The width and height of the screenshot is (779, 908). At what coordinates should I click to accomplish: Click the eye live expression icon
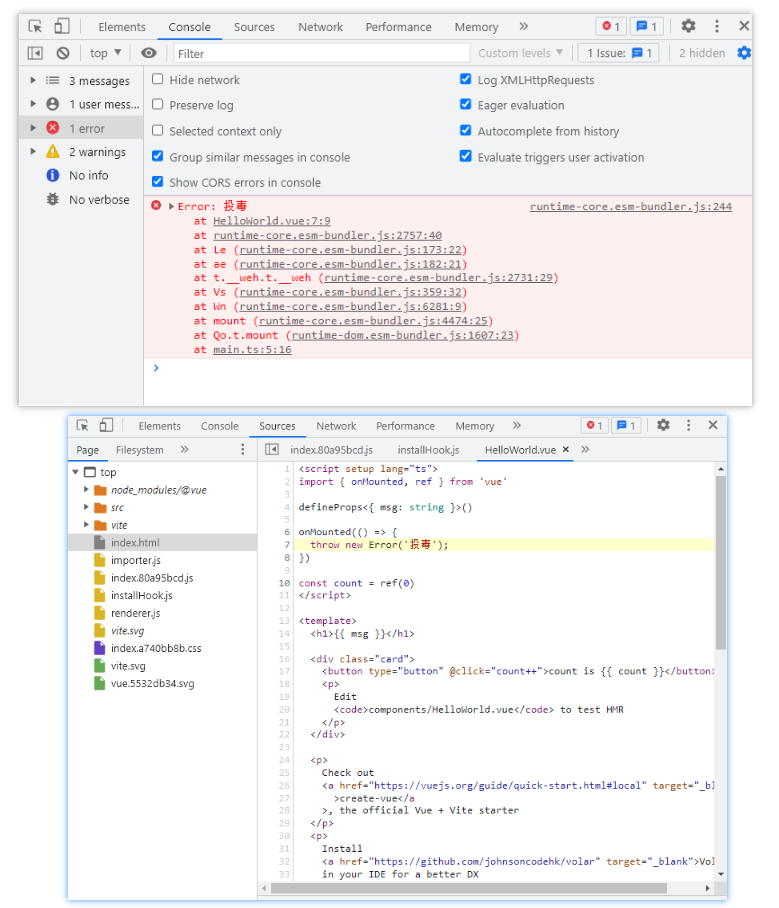click(x=149, y=53)
